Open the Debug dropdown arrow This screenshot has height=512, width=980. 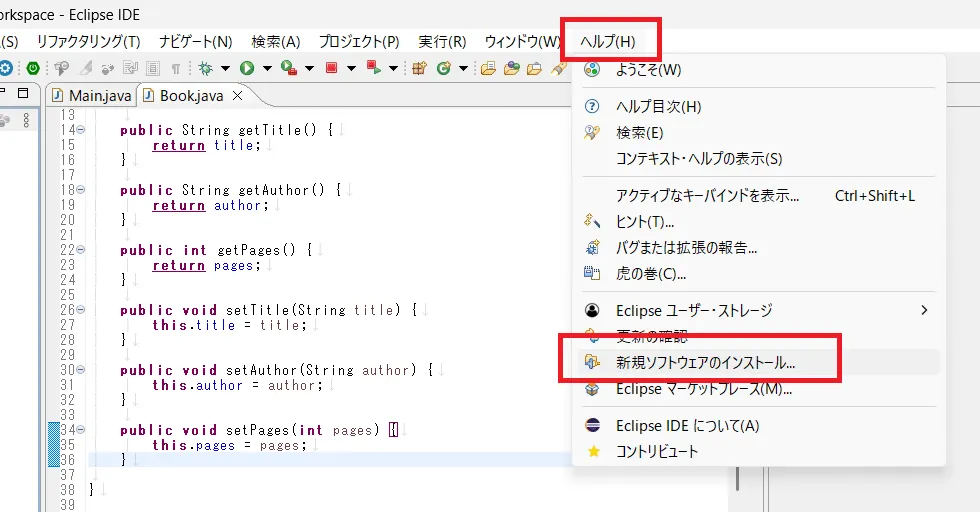pyautogui.click(x=225, y=68)
